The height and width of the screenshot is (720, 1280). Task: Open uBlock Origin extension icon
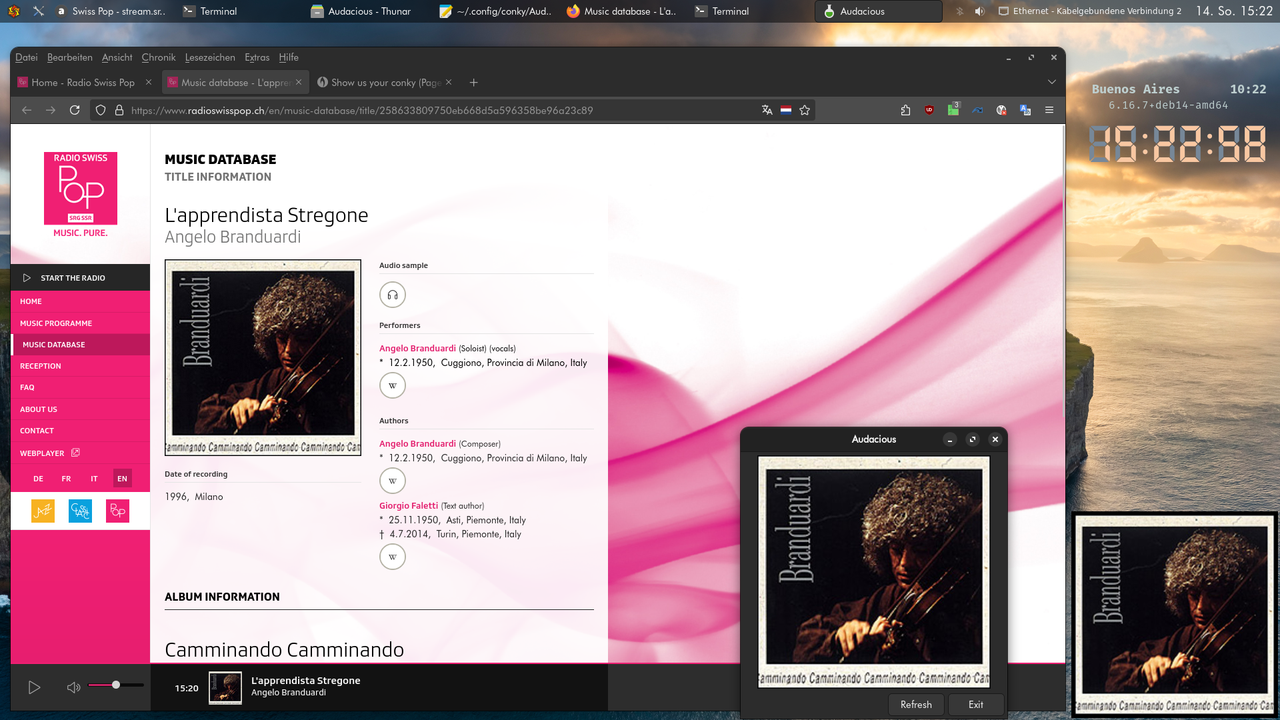[929, 110]
